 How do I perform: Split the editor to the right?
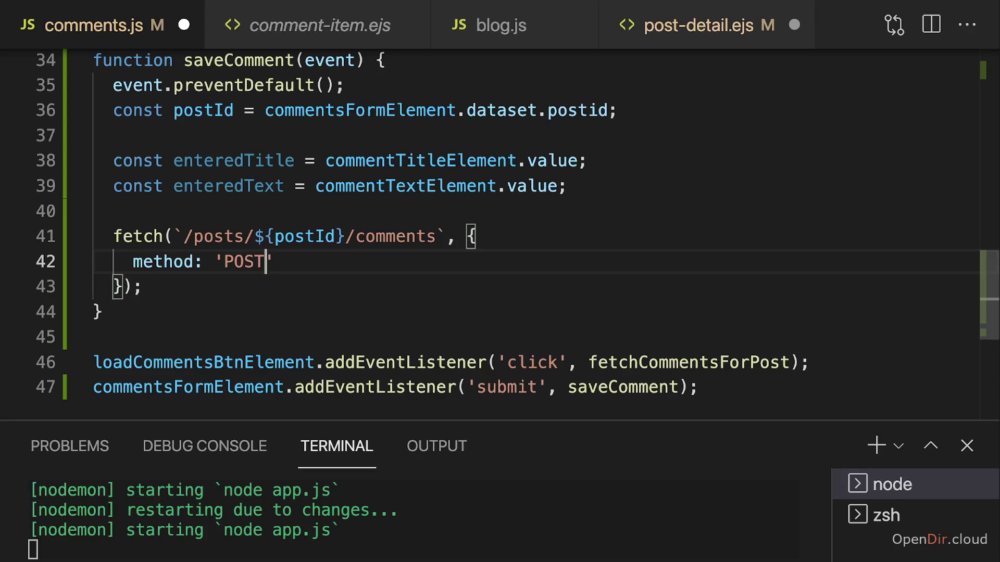pos(931,24)
